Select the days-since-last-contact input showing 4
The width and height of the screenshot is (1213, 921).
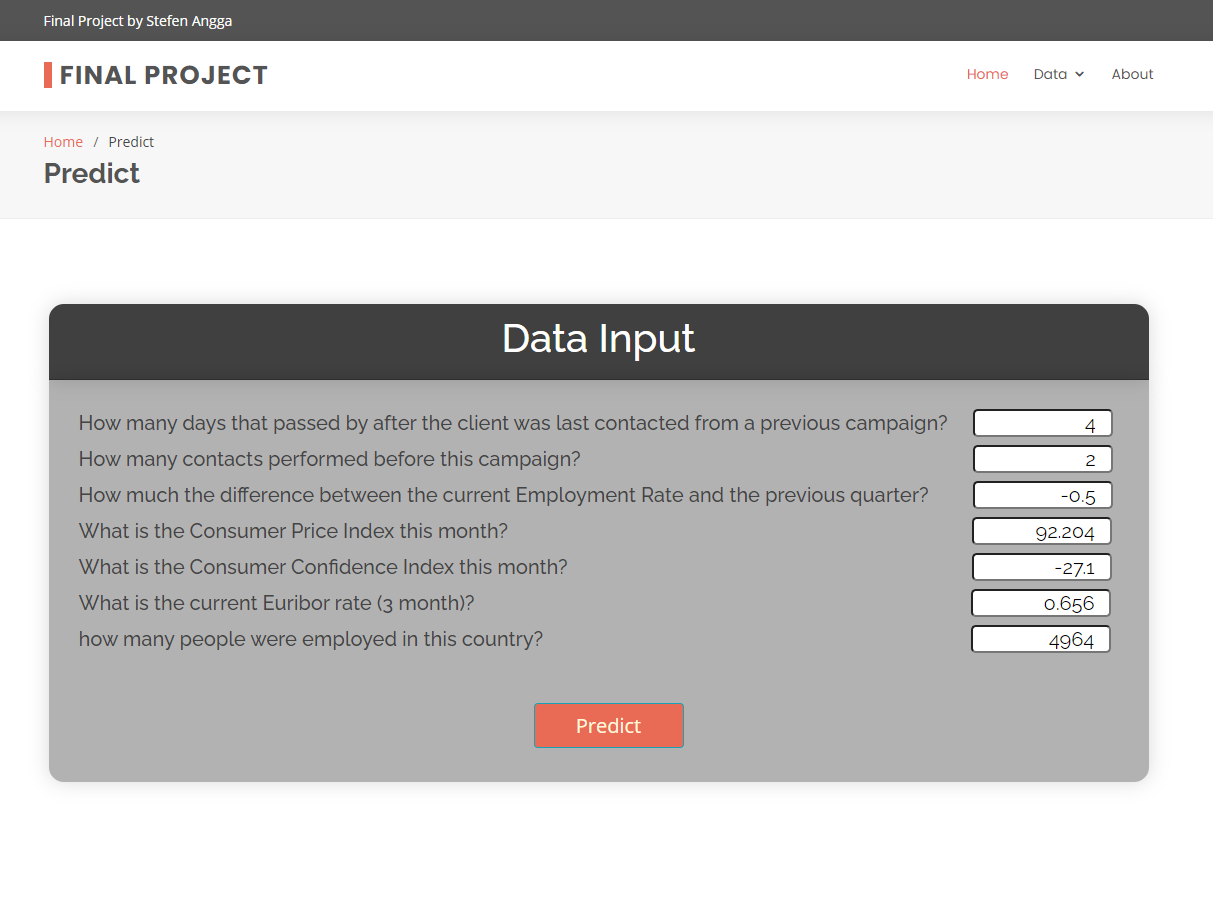1042,422
